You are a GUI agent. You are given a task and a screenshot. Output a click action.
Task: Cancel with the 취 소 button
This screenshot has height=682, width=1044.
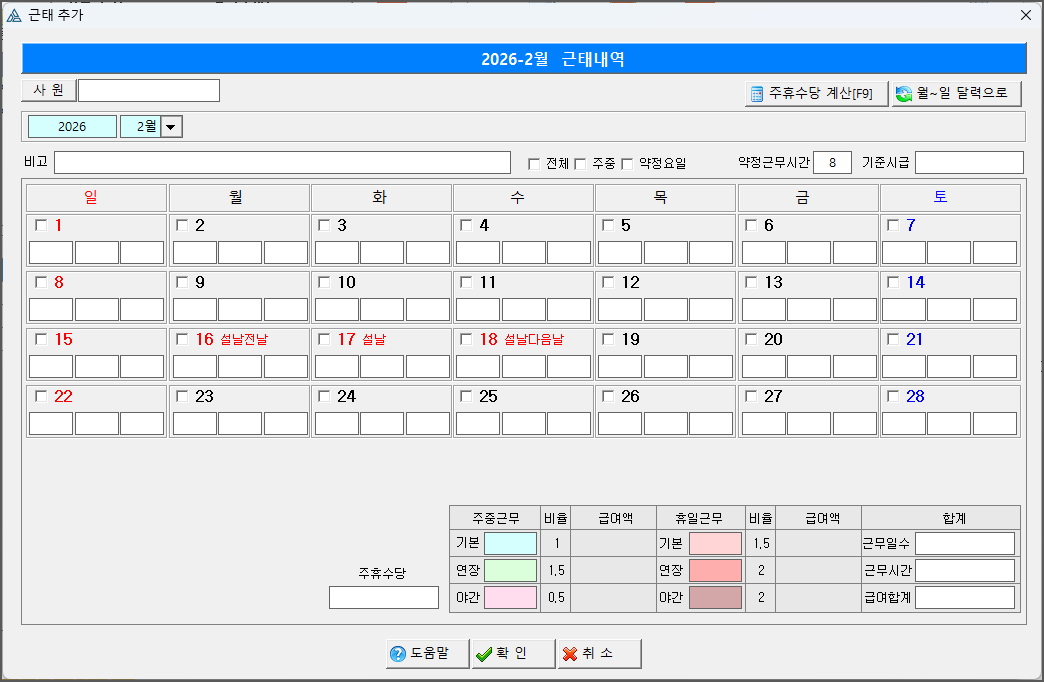point(599,653)
